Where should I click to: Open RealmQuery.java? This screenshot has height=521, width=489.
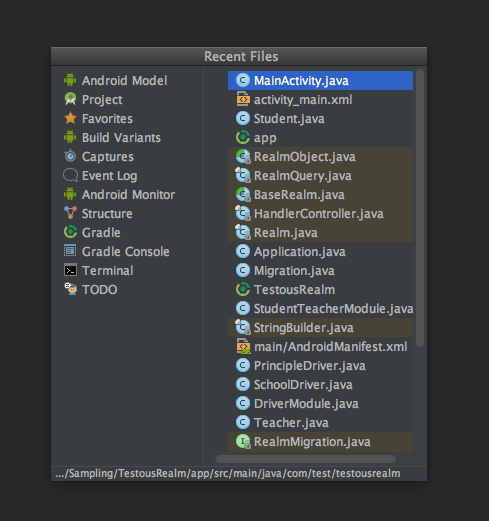coord(320,175)
